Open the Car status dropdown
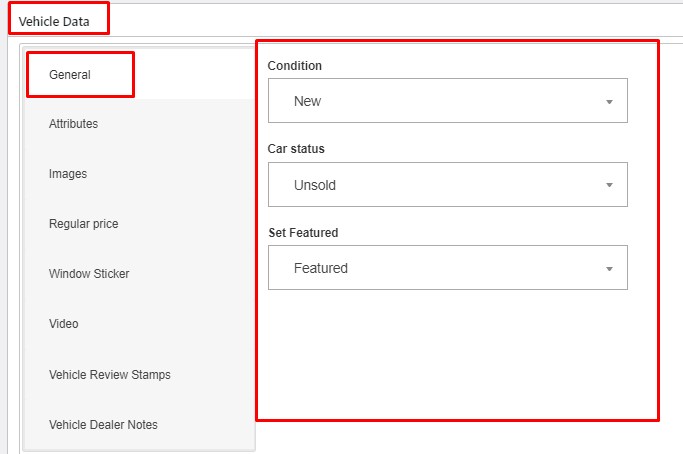Image resolution: width=683 pixels, height=454 pixels. click(x=447, y=185)
